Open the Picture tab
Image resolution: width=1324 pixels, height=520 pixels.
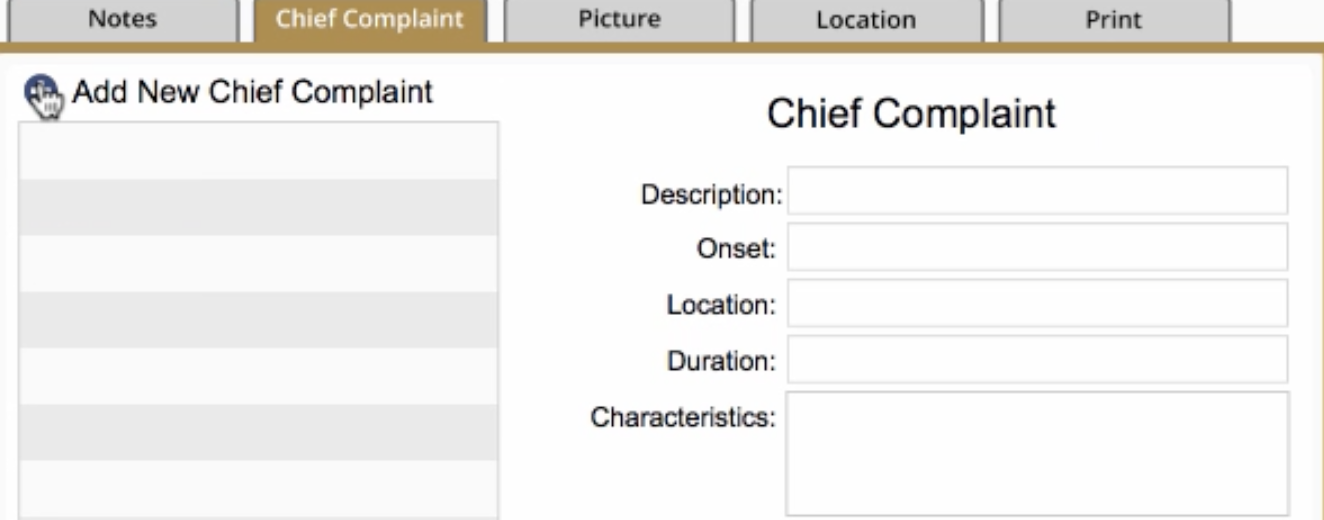point(619,20)
